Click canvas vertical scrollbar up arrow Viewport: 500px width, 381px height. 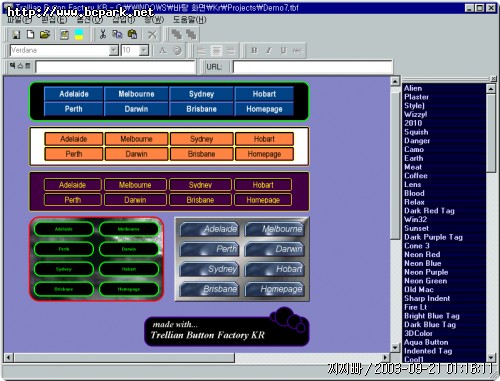[x=395, y=81]
